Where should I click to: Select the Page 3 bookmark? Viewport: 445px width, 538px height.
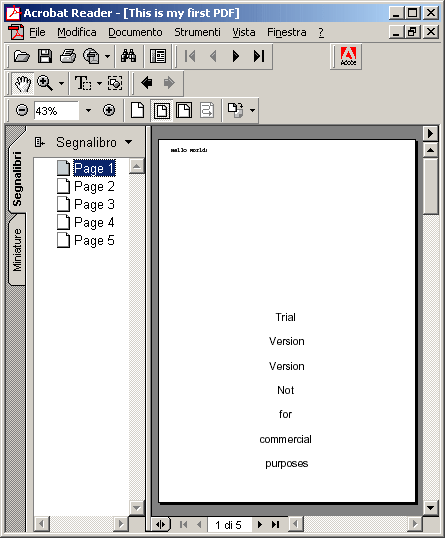(x=94, y=204)
